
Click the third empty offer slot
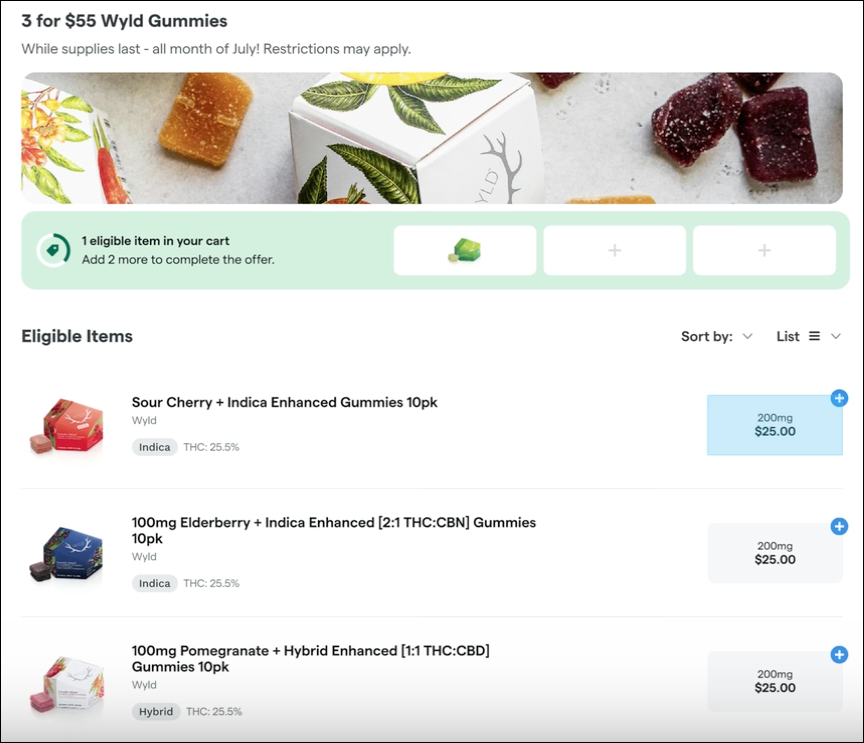tap(764, 250)
